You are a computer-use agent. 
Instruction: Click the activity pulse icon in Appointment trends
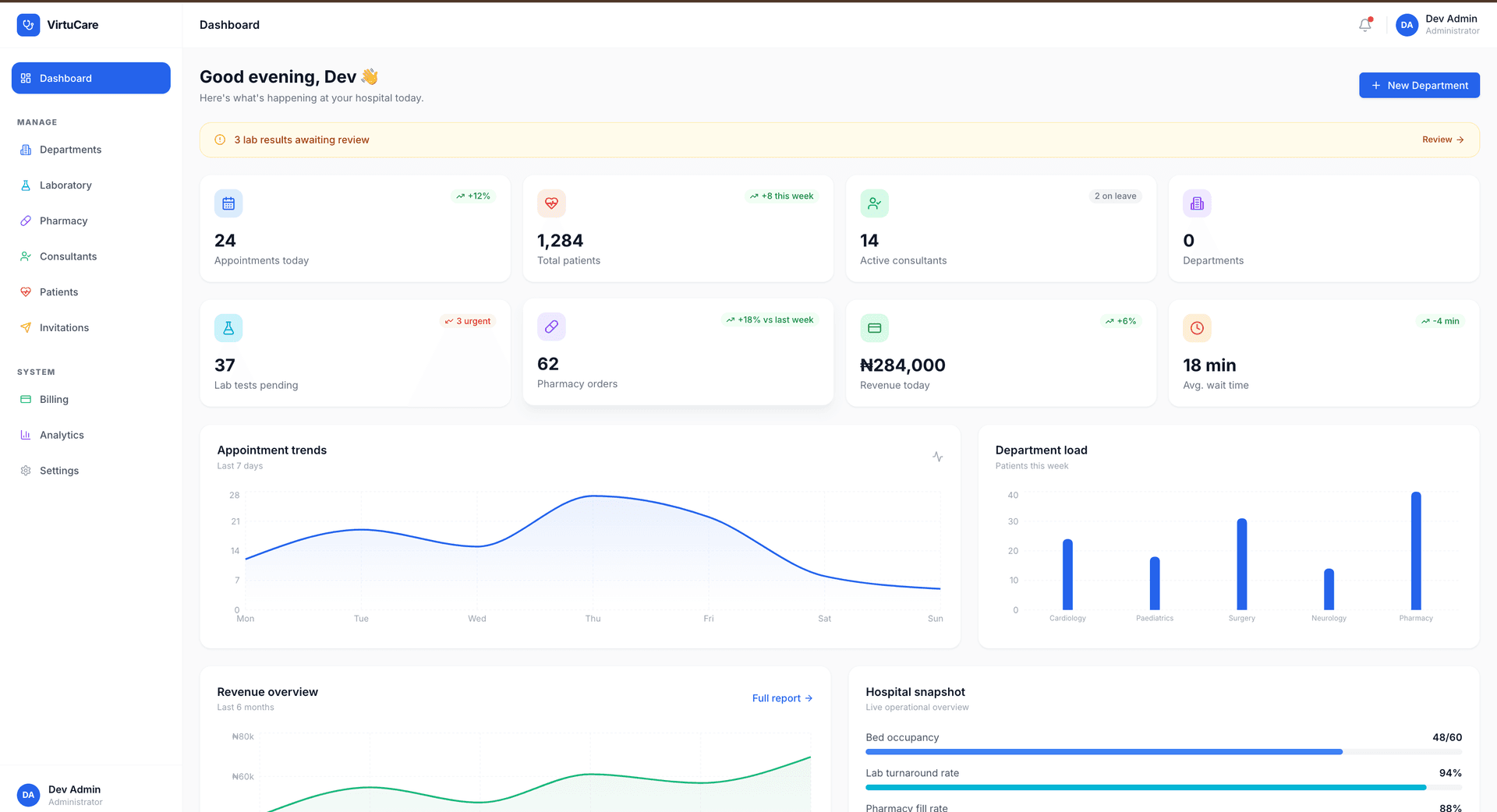(x=937, y=457)
